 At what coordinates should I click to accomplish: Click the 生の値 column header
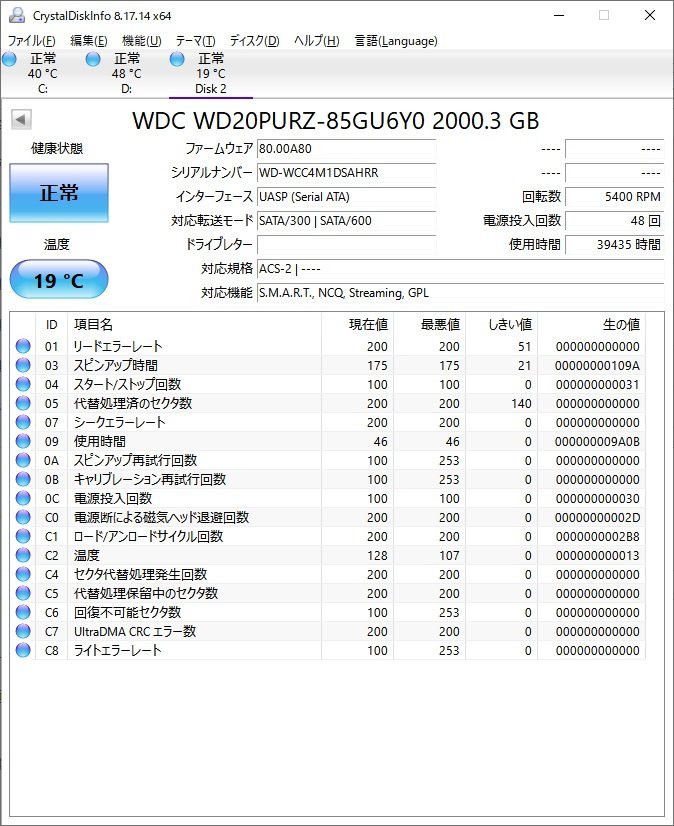coord(591,324)
